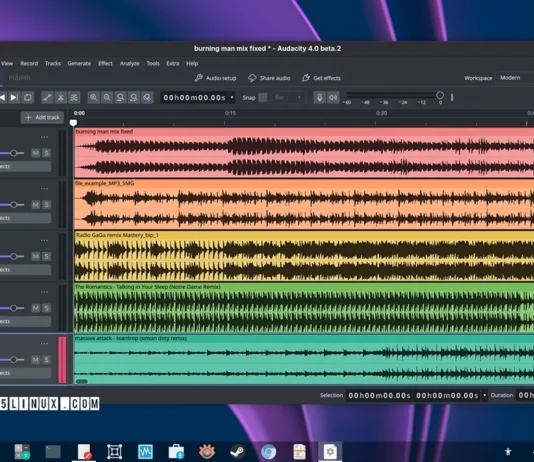
Task: Click the accessibility icon in the system tray
Action: 508,452
